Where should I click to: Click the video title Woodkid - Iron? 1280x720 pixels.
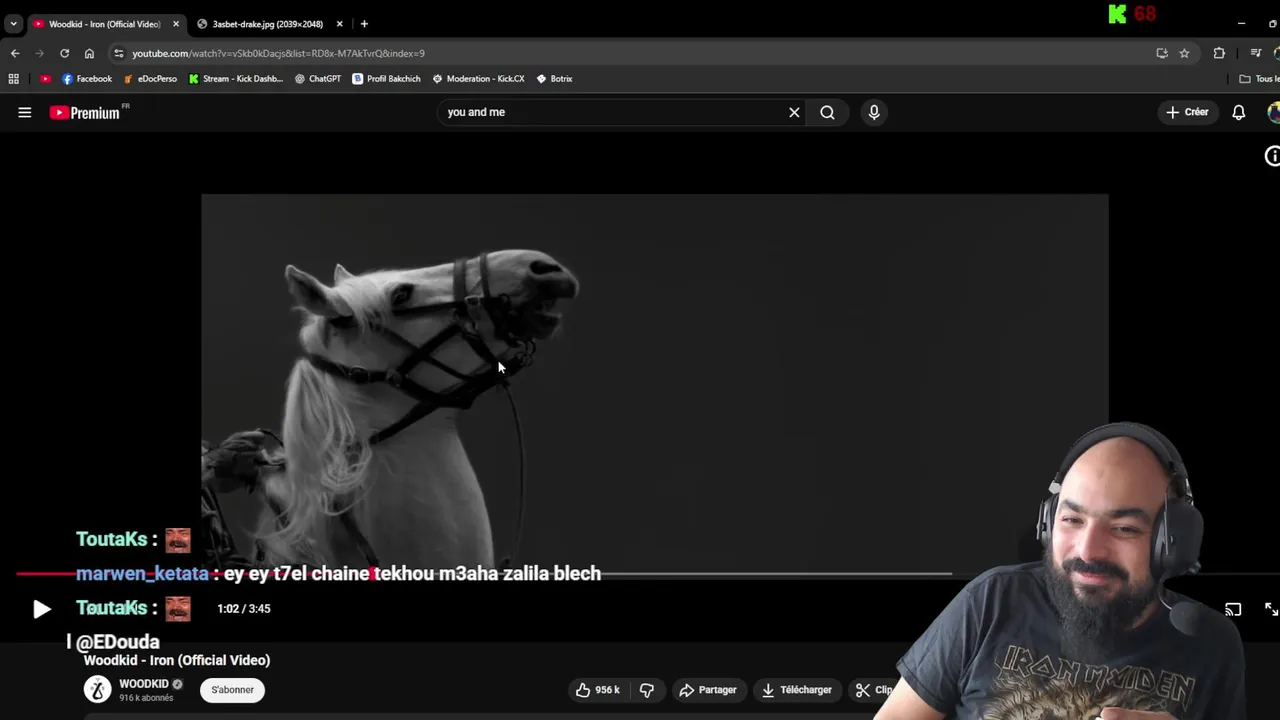(x=177, y=660)
